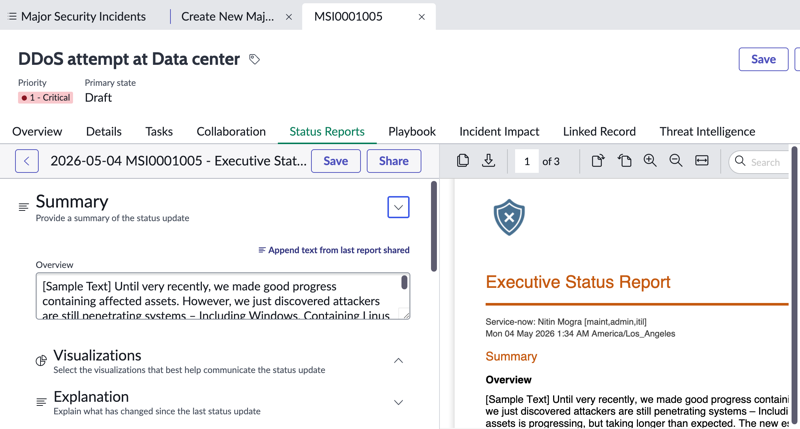Open the Details tab
This screenshot has width=800, height=429.
[104, 132]
